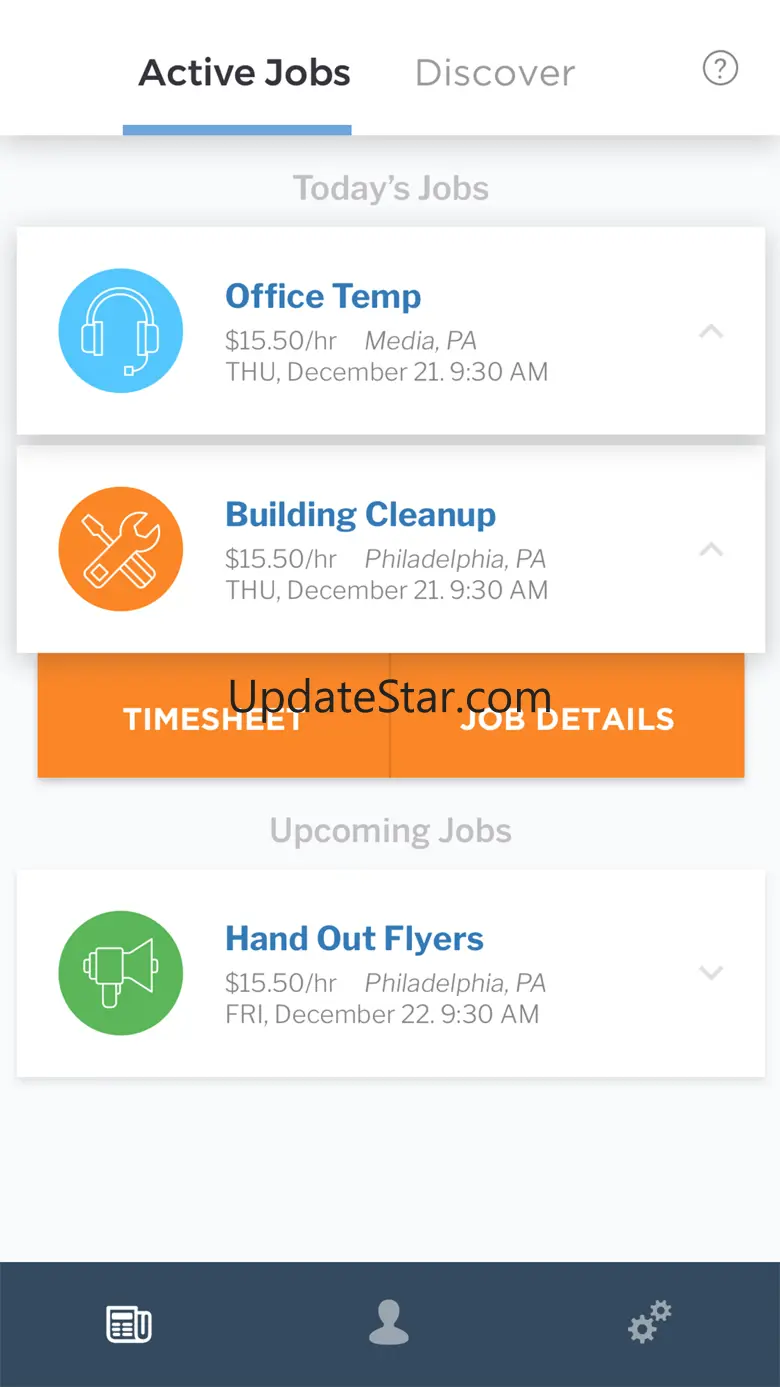Open the Hand Out Flyers job title
The image size is (780, 1387).
tap(354, 938)
